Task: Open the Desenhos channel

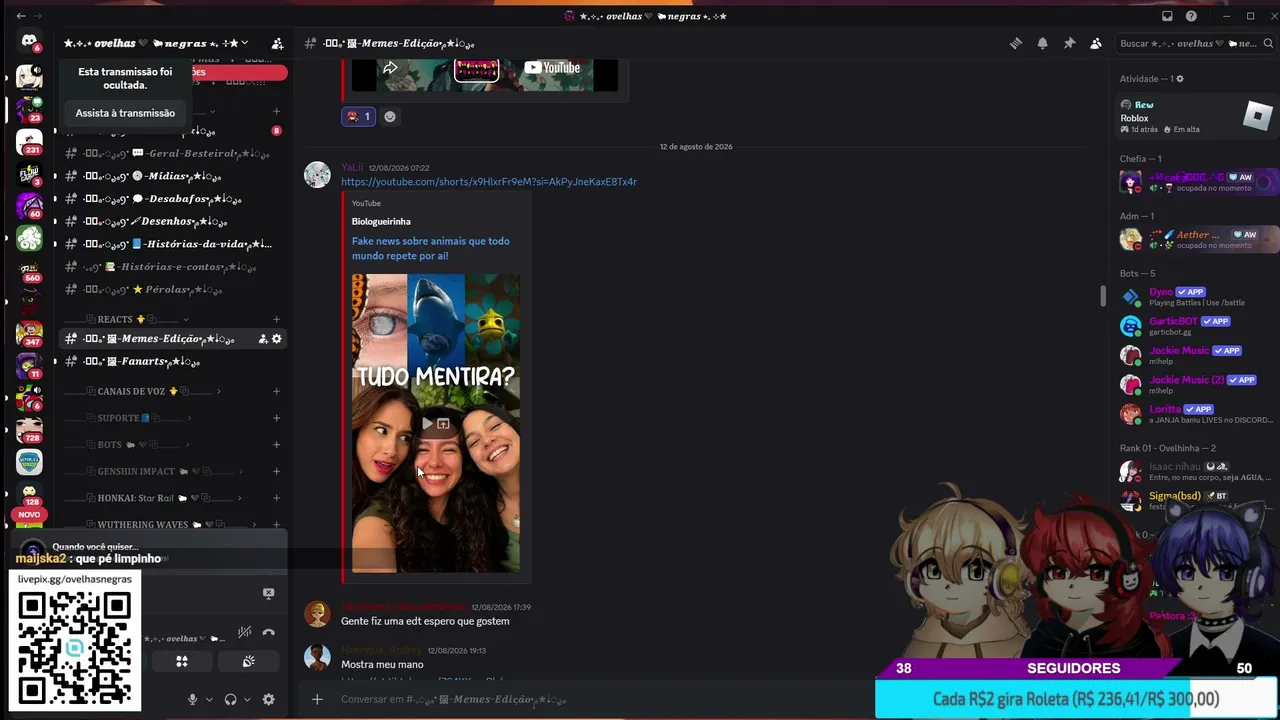Action: (x=173, y=221)
